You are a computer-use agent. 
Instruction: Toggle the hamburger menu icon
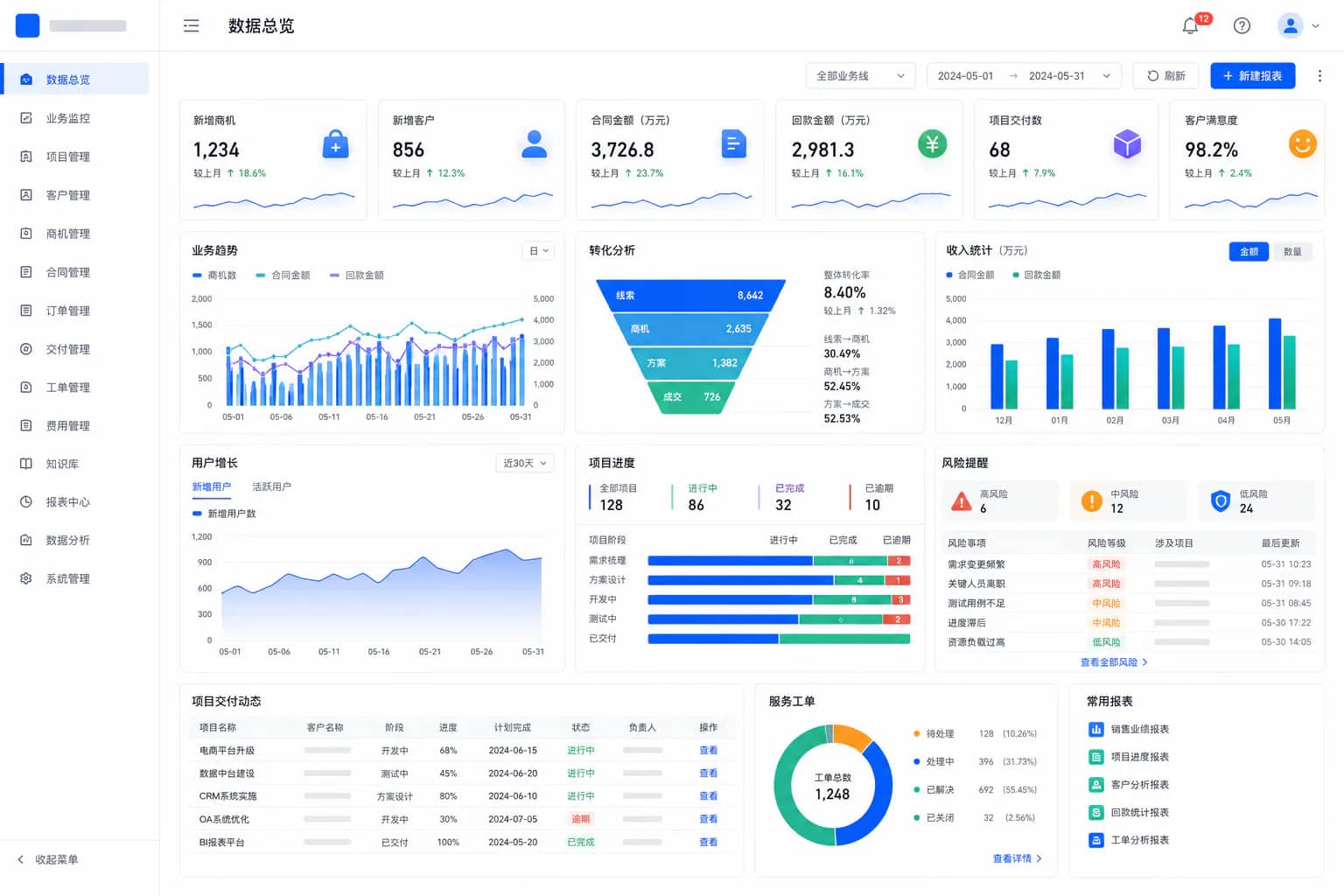coord(191,26)
